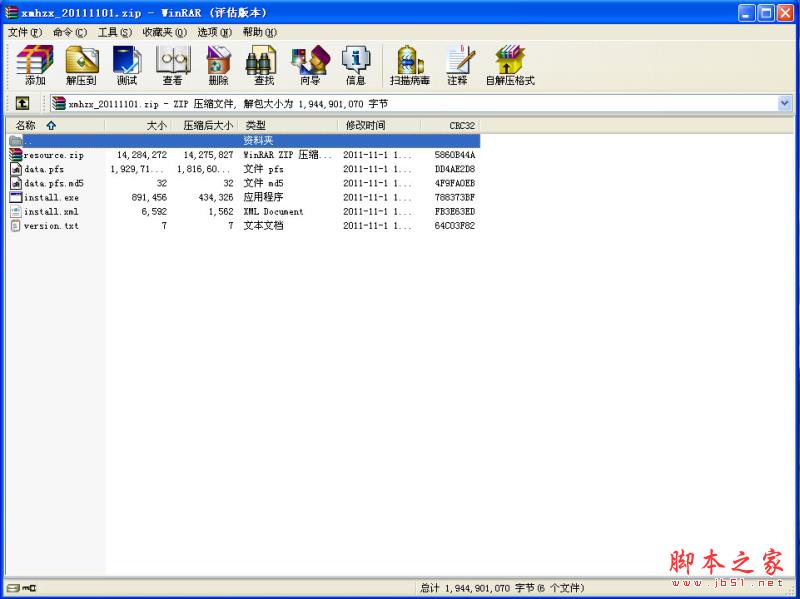Run the 测试 (Test) archive tool
This screenshot has width=800, height=599.
tap(127, 64)
